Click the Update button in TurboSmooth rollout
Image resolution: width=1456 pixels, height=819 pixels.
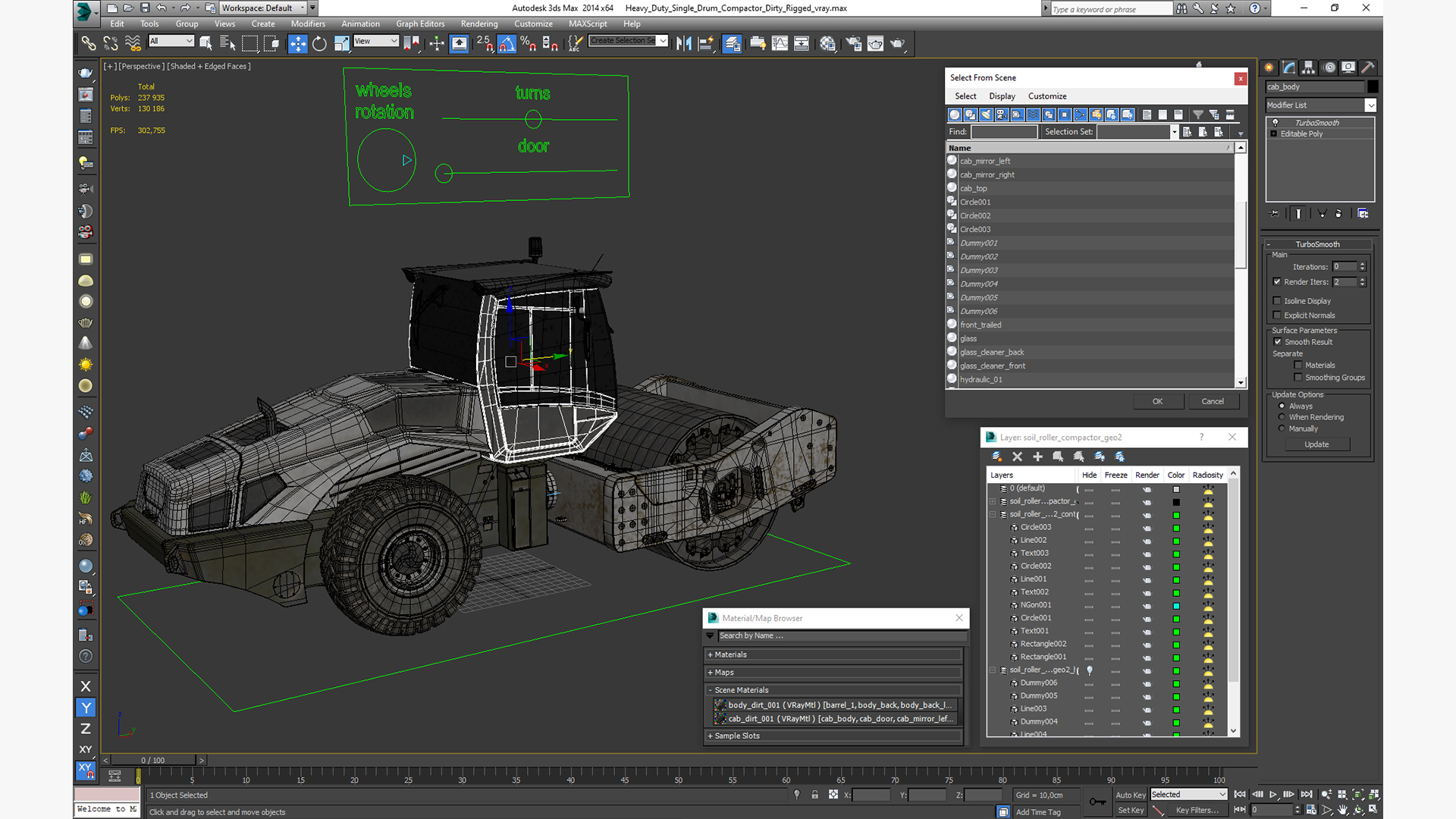tap(1316, 444)
